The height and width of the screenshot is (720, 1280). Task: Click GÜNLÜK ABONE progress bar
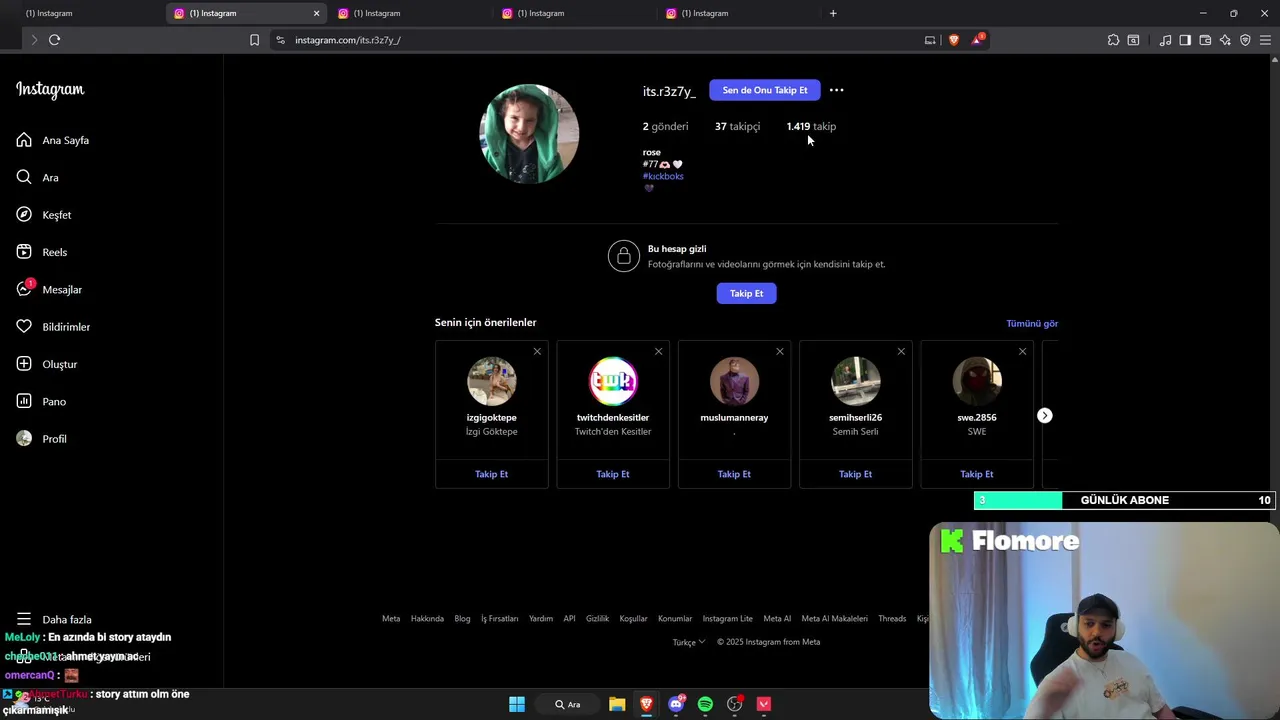coord(1124,500)
